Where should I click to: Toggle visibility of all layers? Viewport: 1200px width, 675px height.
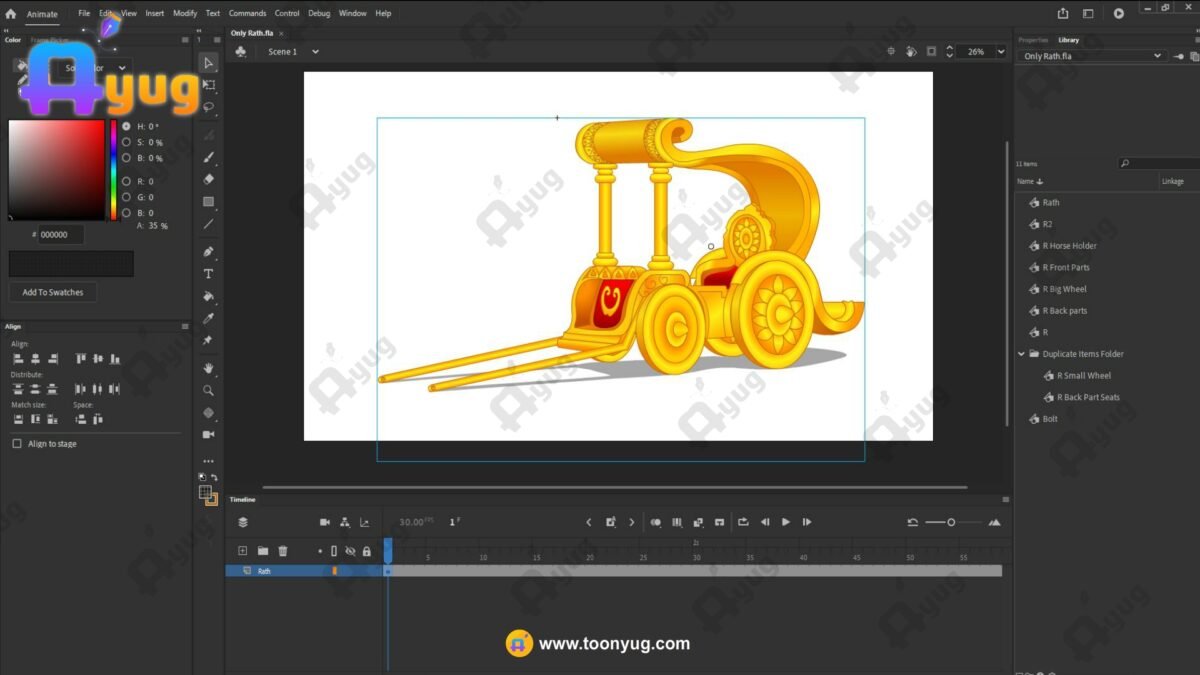point(350,551)
